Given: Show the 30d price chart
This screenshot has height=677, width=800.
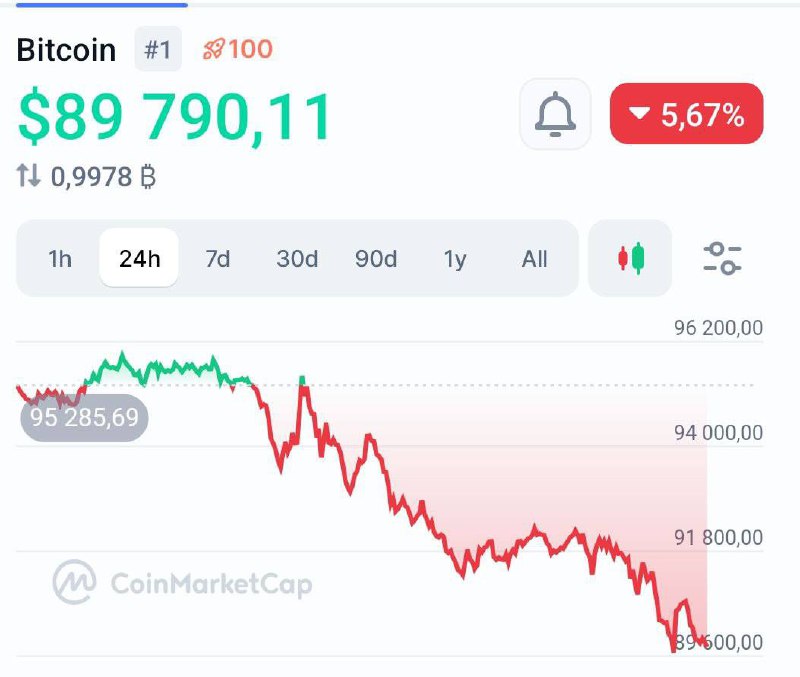Looking at the screenshot, I should click(297, 259).
